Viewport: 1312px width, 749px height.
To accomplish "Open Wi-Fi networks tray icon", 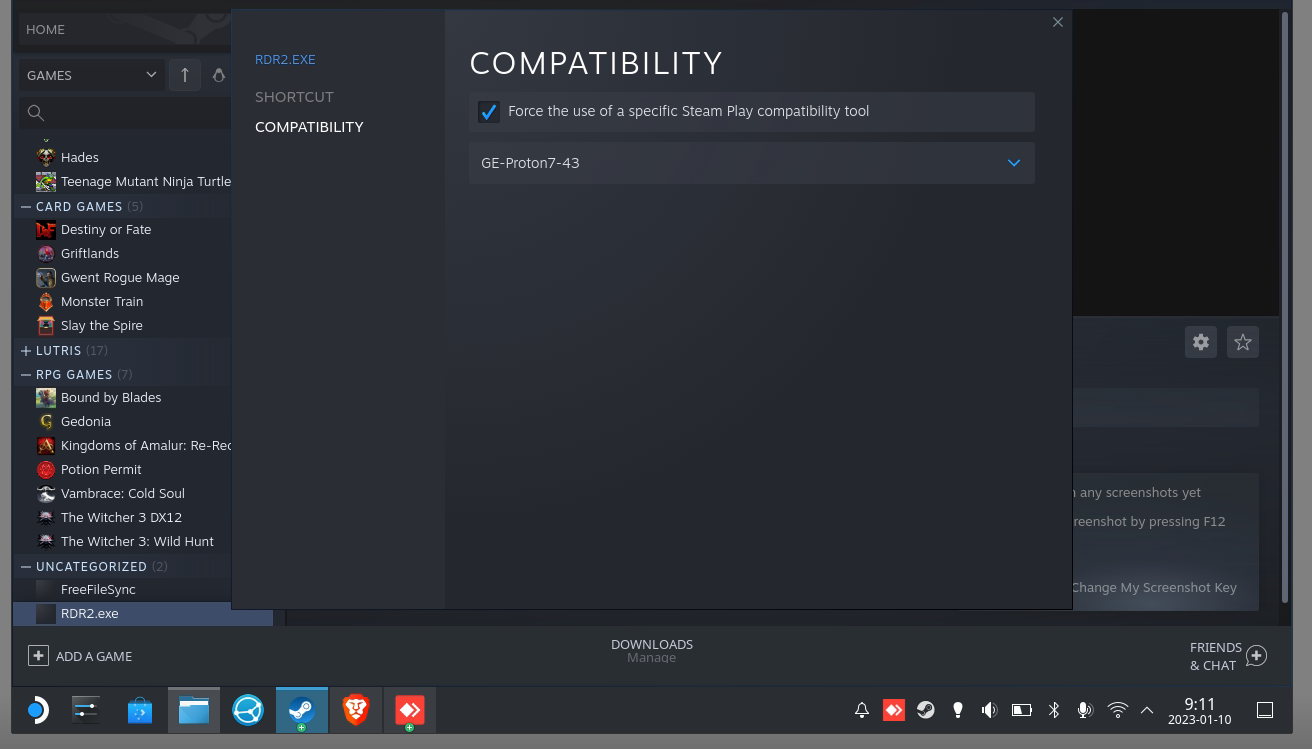I will coord(1118,710).
